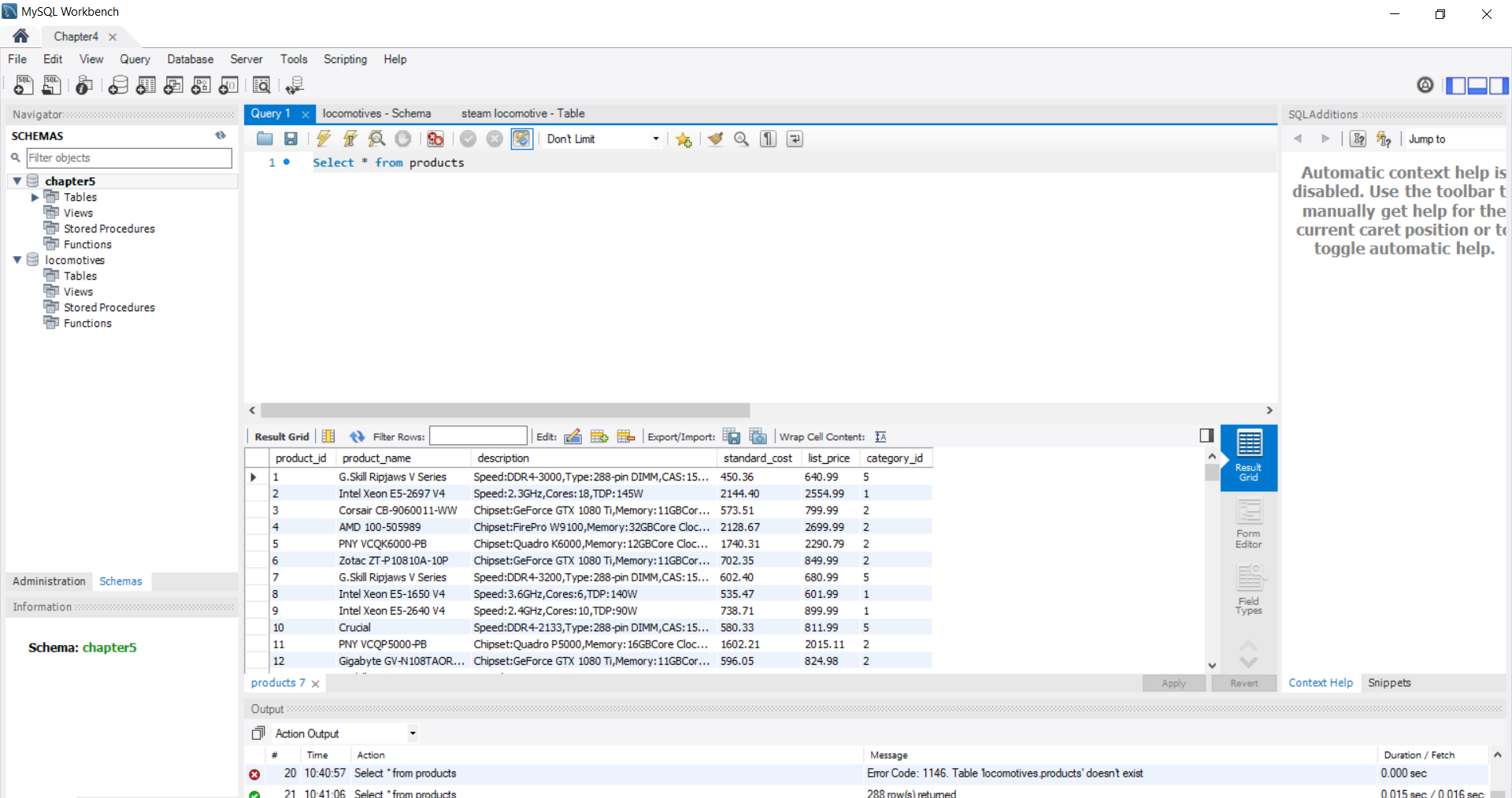Toggle wrap cell content button
This screenshot has height=798, width=1512.
[x=880, y=436]
